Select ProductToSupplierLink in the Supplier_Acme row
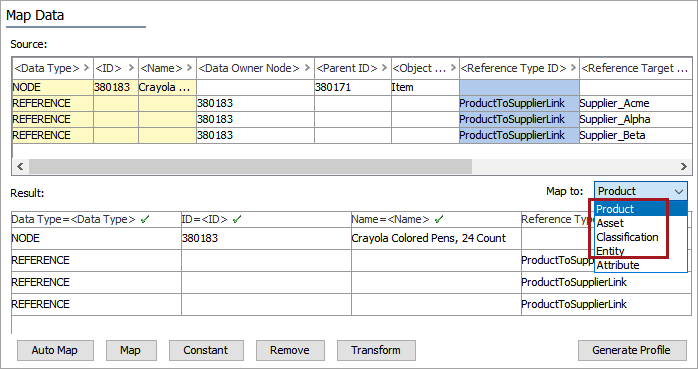Screen dimensions: 698x369 click(x=519, y=103)
